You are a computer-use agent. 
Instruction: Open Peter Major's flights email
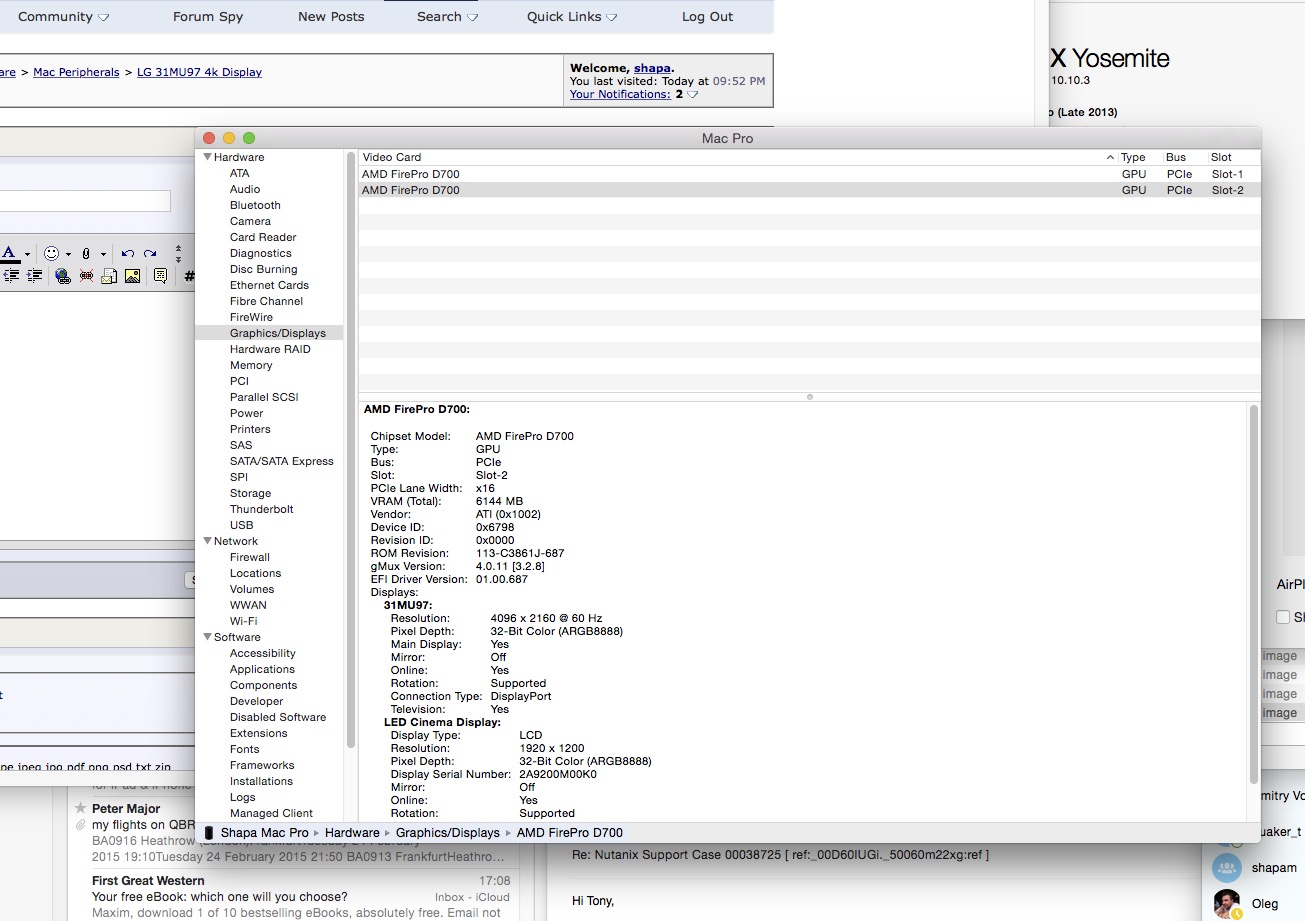(x=301, y=832)
